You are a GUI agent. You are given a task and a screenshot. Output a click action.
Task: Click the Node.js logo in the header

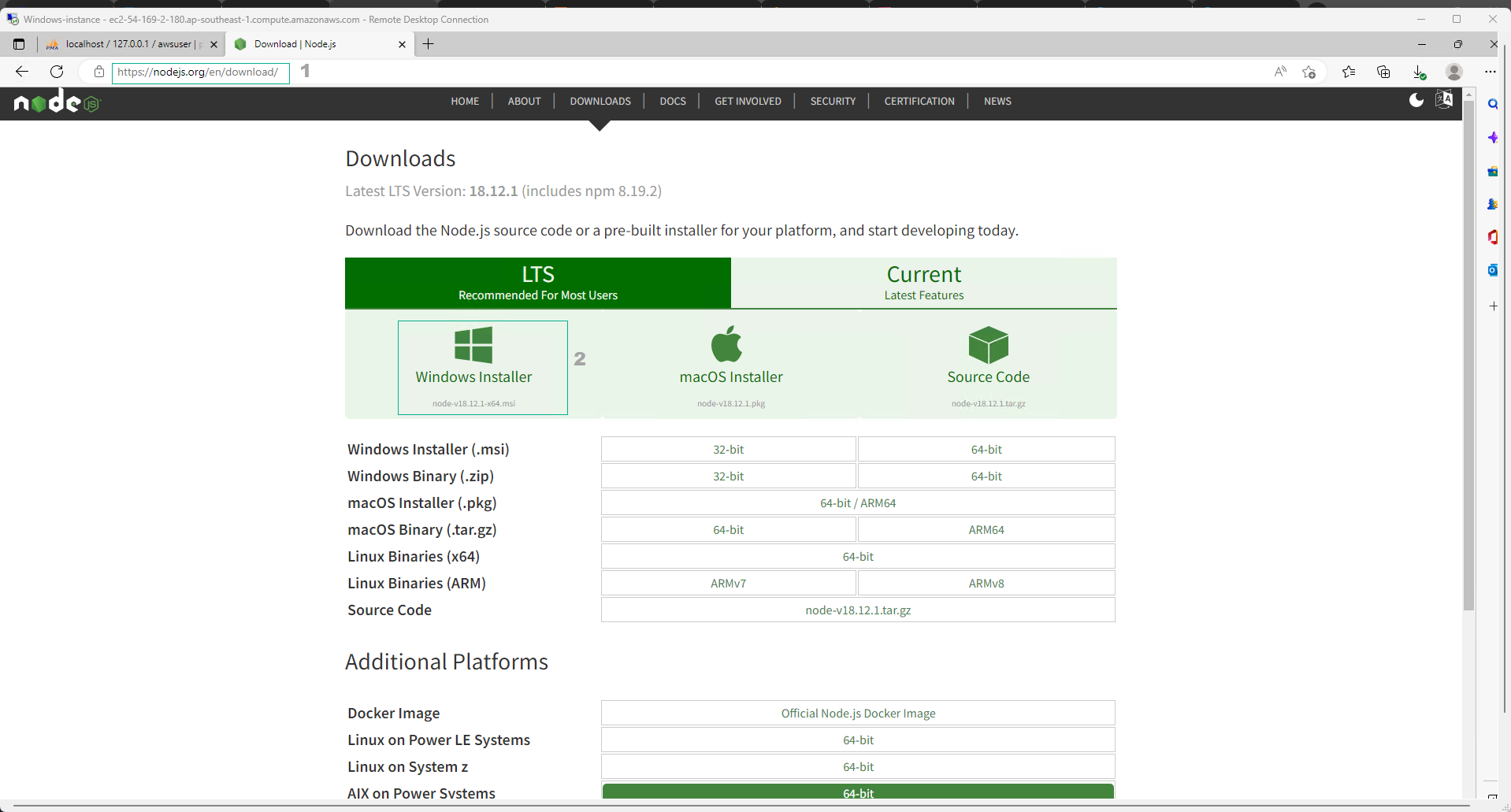coord(58,102)
